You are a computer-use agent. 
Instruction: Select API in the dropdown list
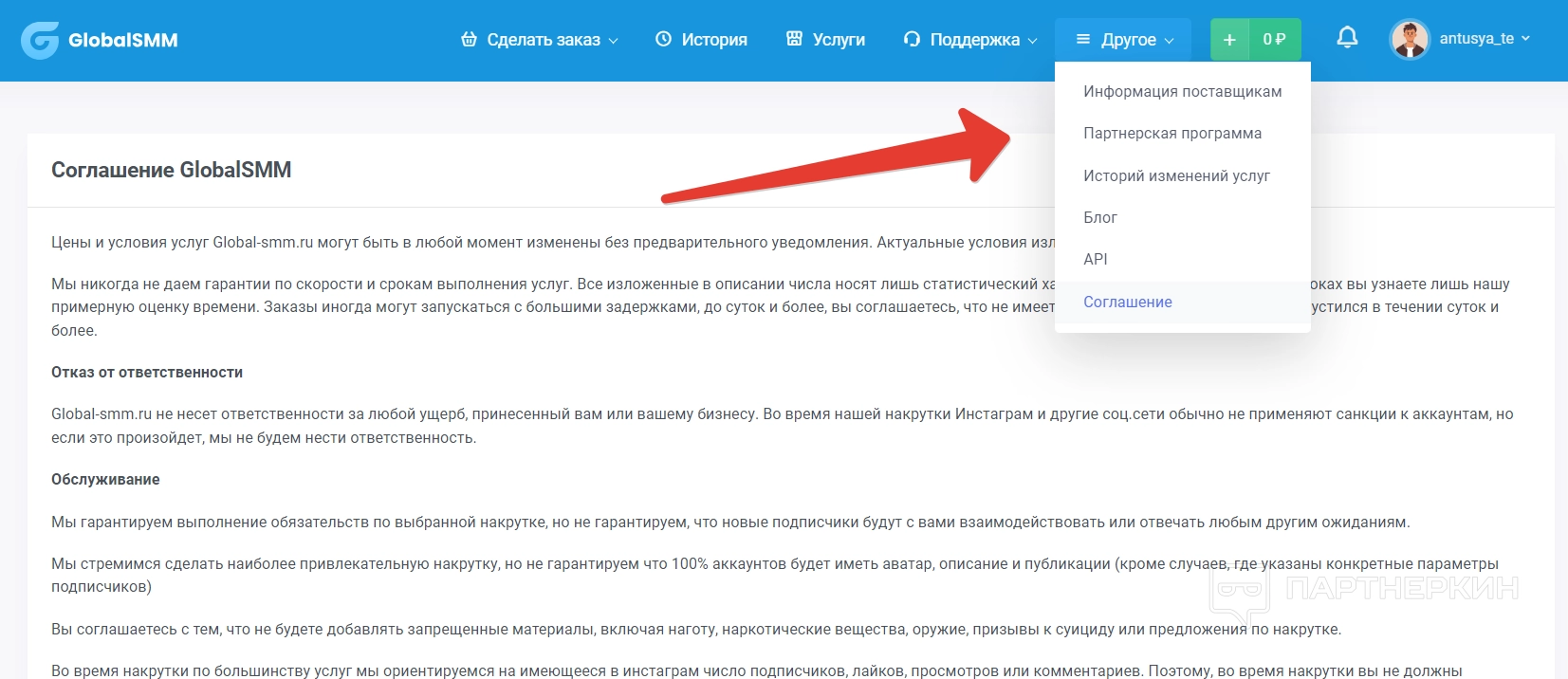tap(1183, 259)
